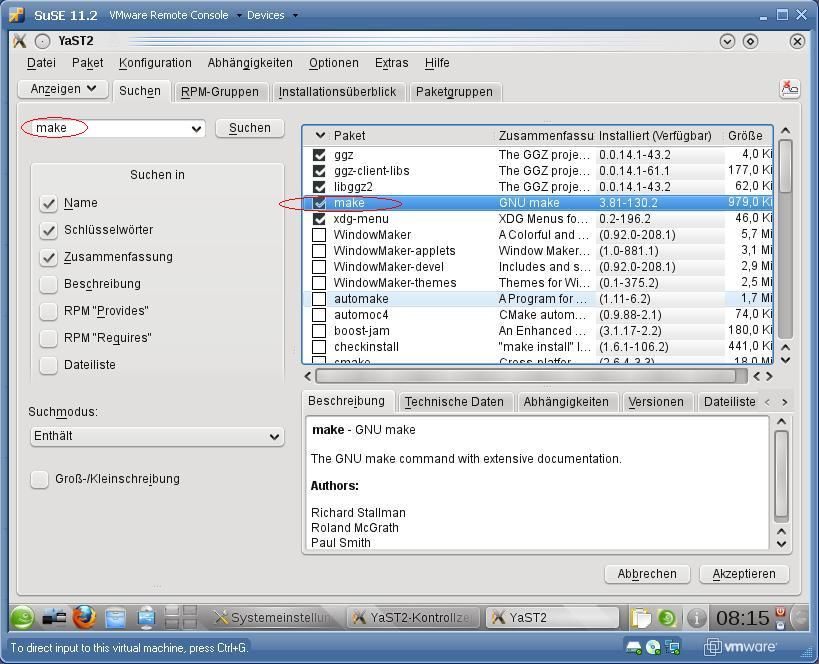This screenshot has height=664, width=819.
Task: Click the description pane vertical scrollbar
Action: pyautogui.click(x=781, y=475)
